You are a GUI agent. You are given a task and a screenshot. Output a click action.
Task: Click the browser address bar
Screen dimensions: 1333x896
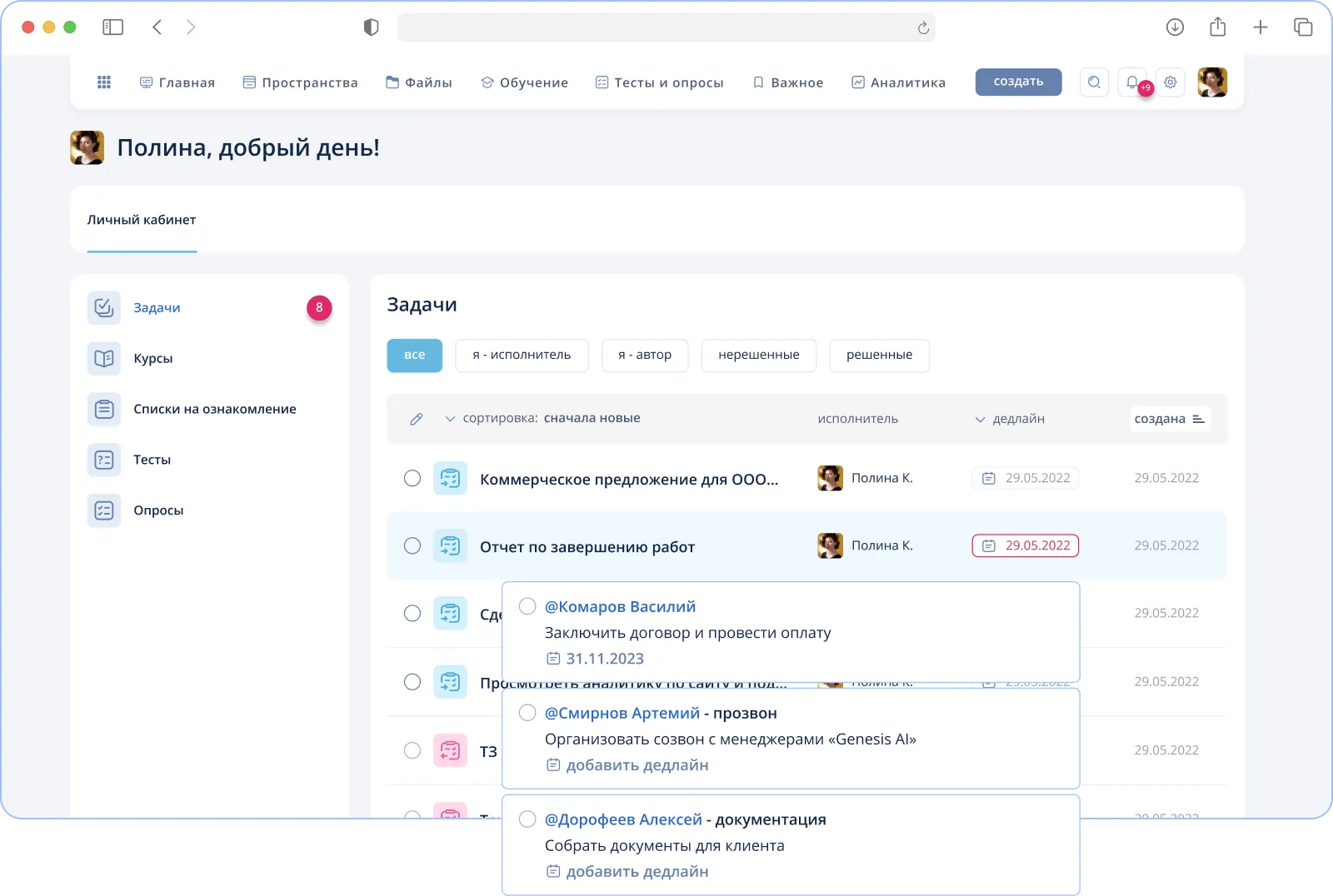pos(666,27)
